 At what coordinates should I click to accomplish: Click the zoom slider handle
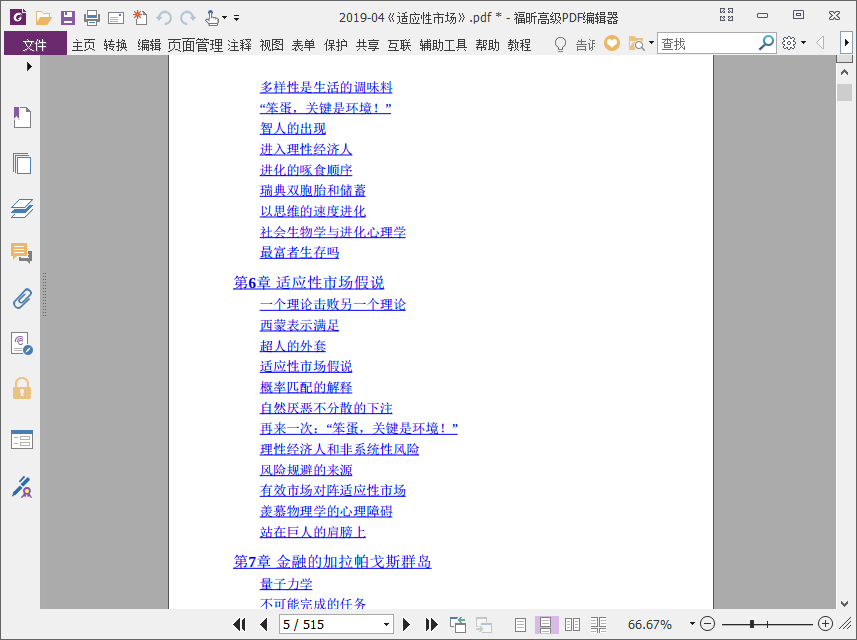click(x=752, y=624)
